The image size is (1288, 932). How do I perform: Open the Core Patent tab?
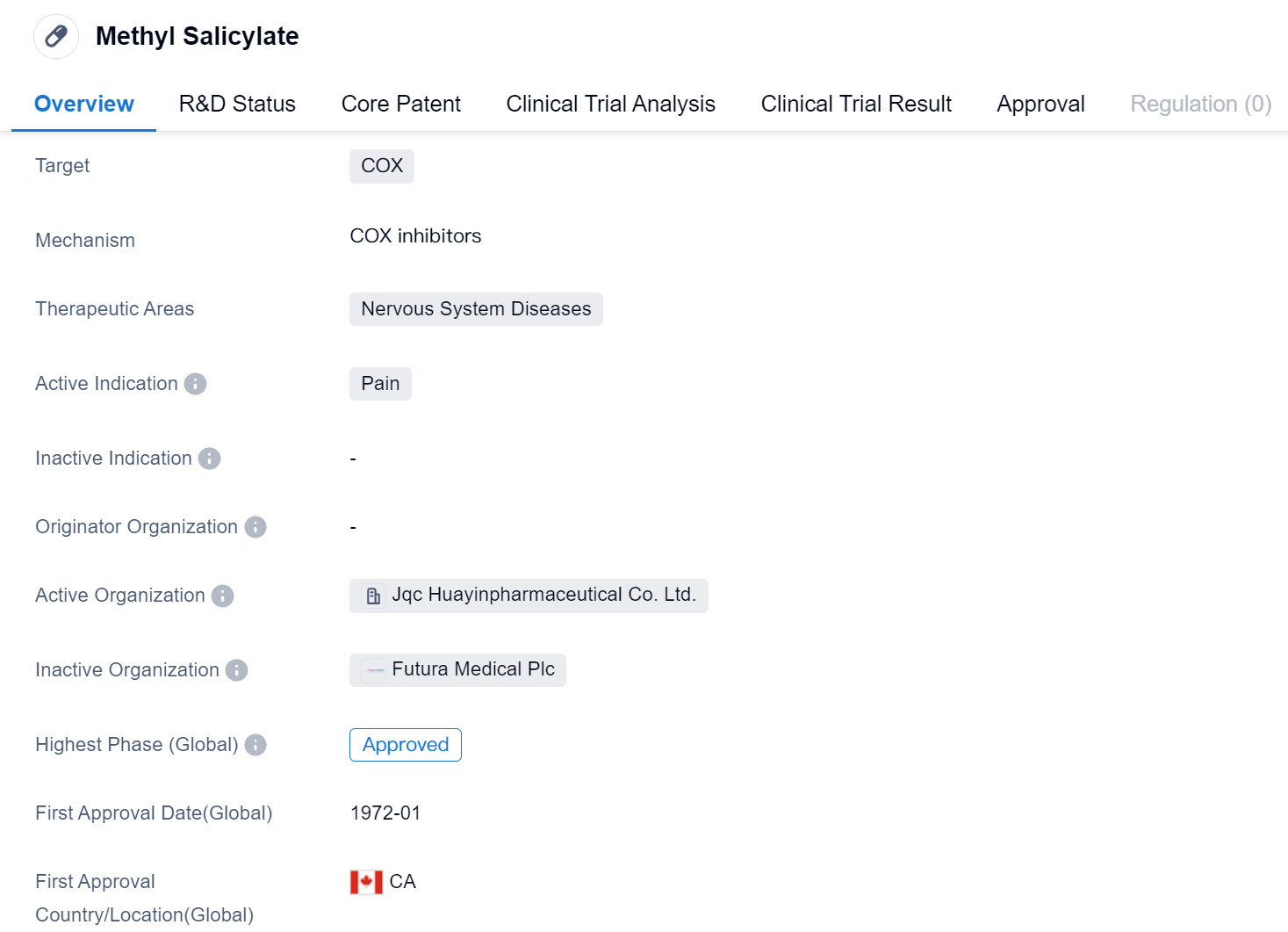(400, 104)
